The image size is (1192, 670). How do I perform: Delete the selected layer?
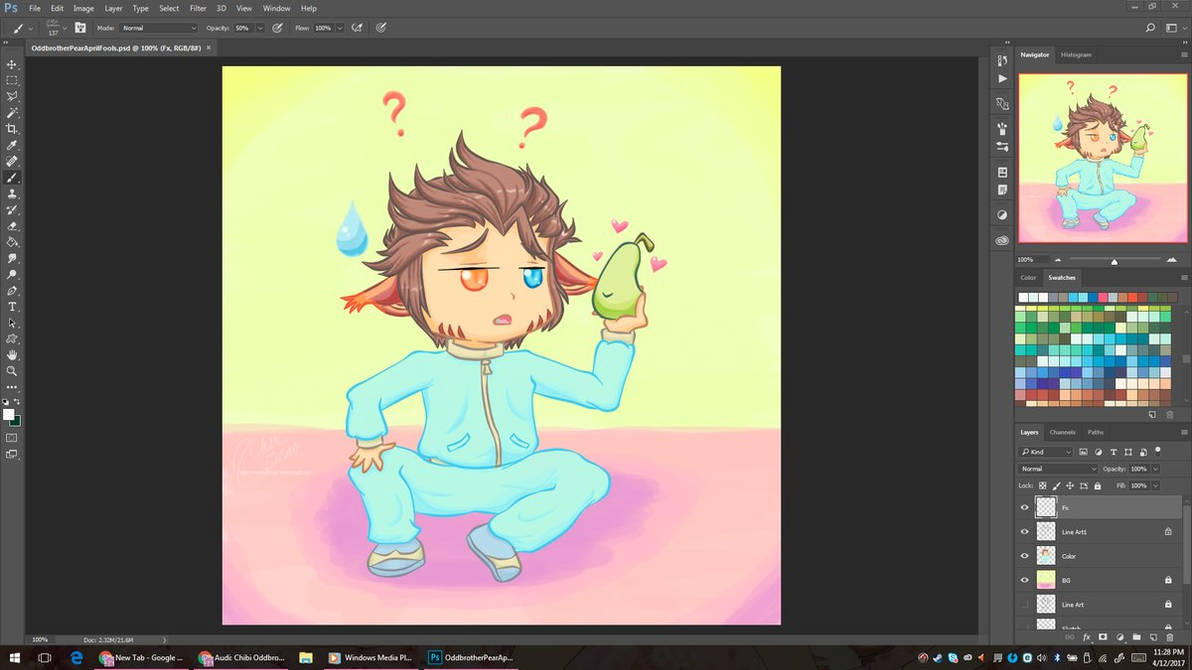[1170, 637]
